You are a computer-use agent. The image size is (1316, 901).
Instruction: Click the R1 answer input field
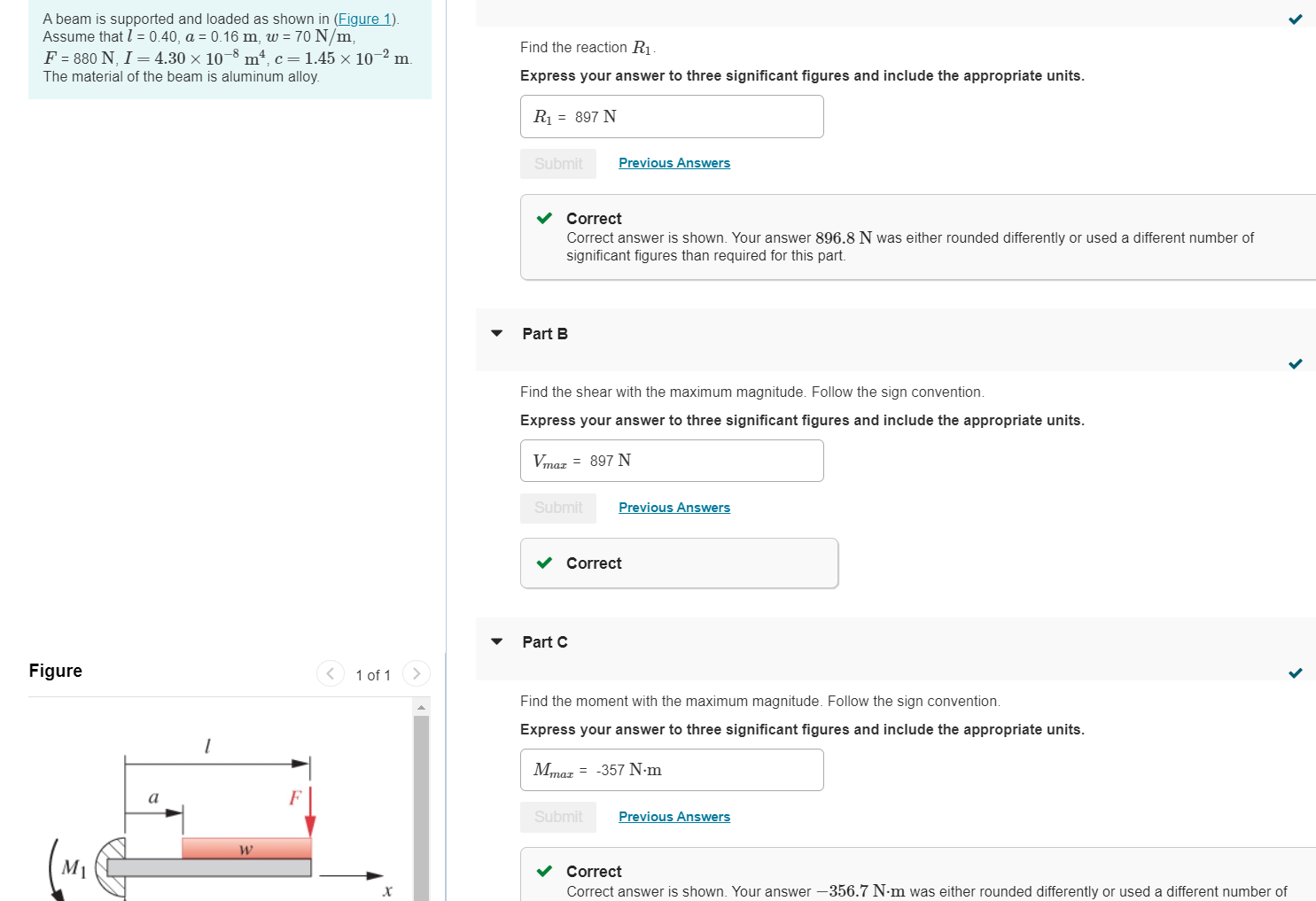click(672, 116)
